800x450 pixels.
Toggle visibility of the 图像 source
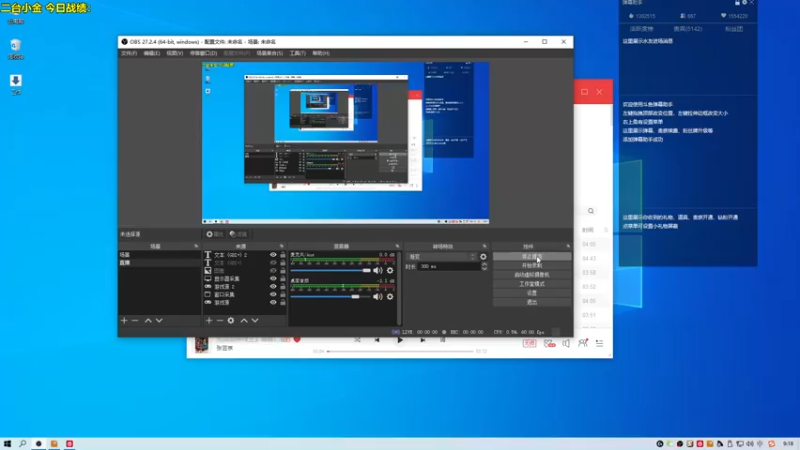tap(273, 270)
